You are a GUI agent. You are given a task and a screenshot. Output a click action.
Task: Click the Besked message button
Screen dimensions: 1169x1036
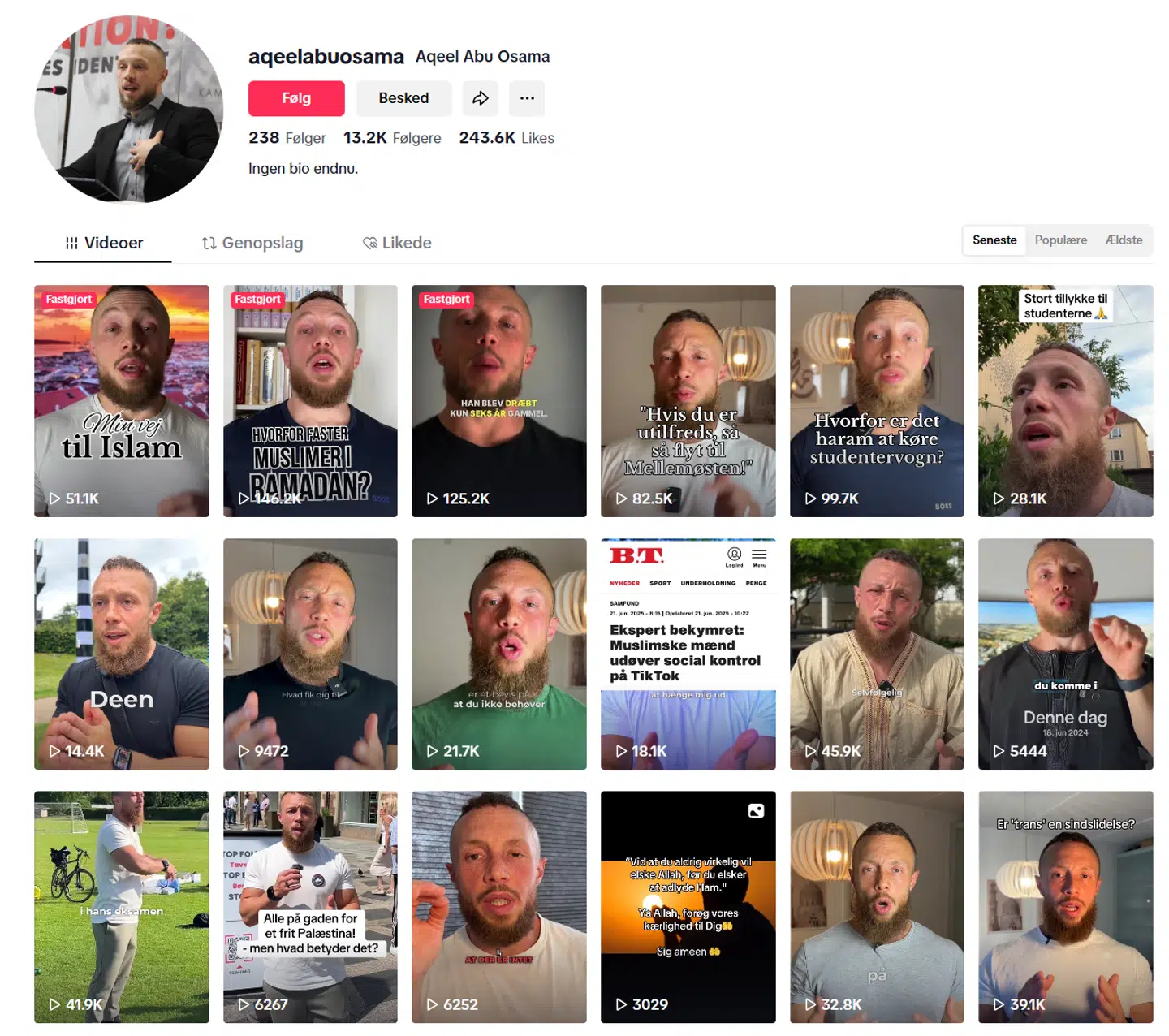[x=403, y=98]
